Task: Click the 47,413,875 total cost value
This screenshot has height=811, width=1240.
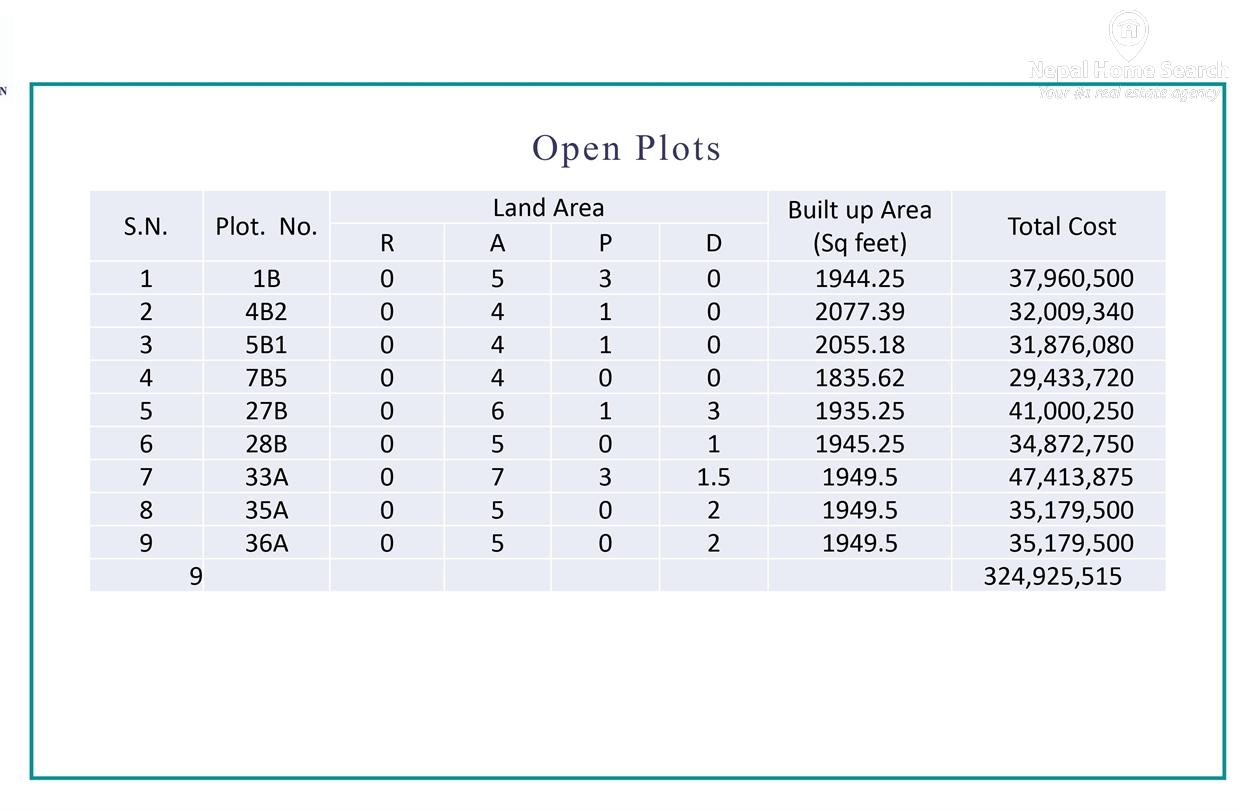Action: tap(1070, 477)
